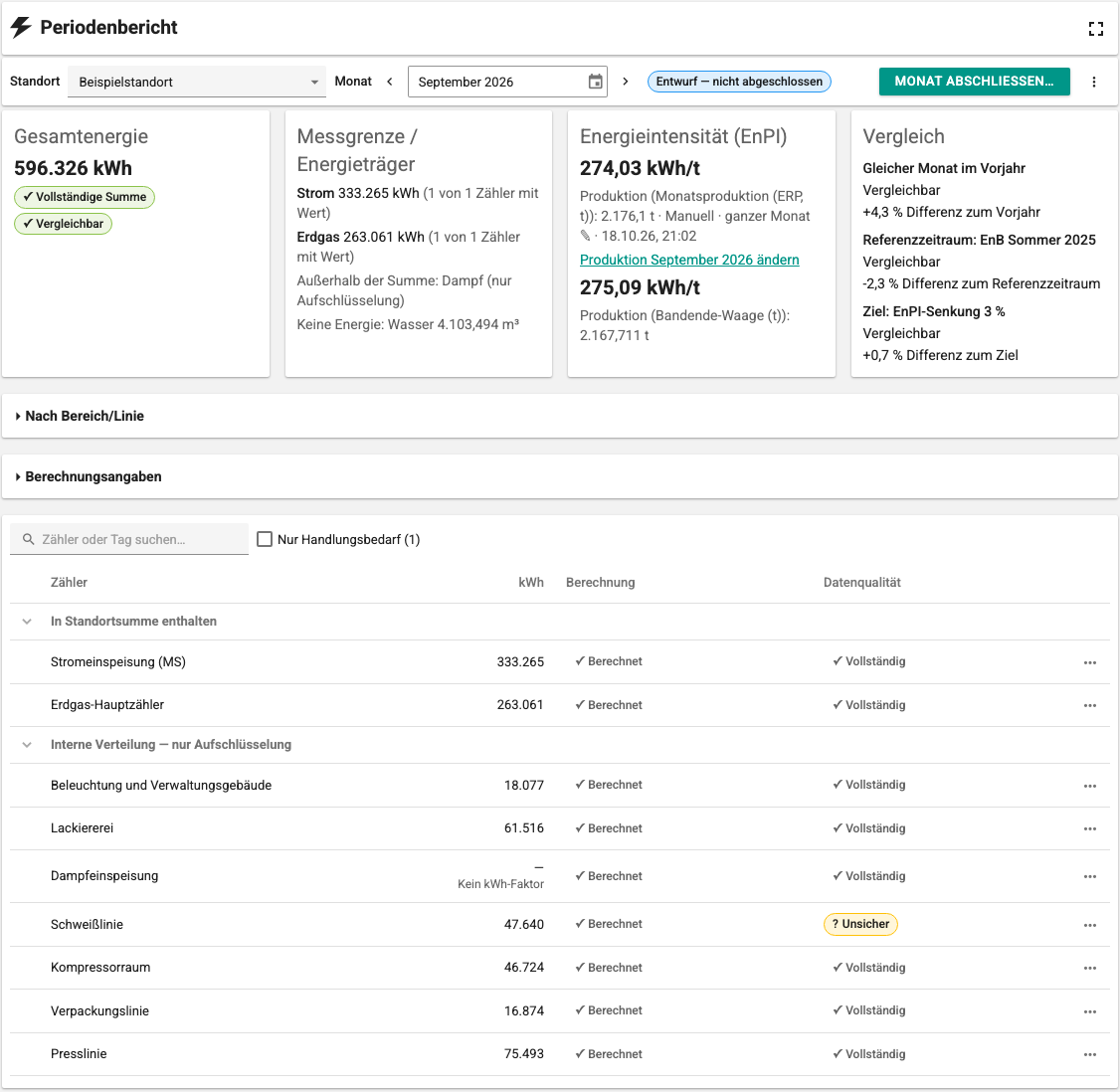Open row menu for Lackiererei

pyautogui.click(x=1089, y=829)
